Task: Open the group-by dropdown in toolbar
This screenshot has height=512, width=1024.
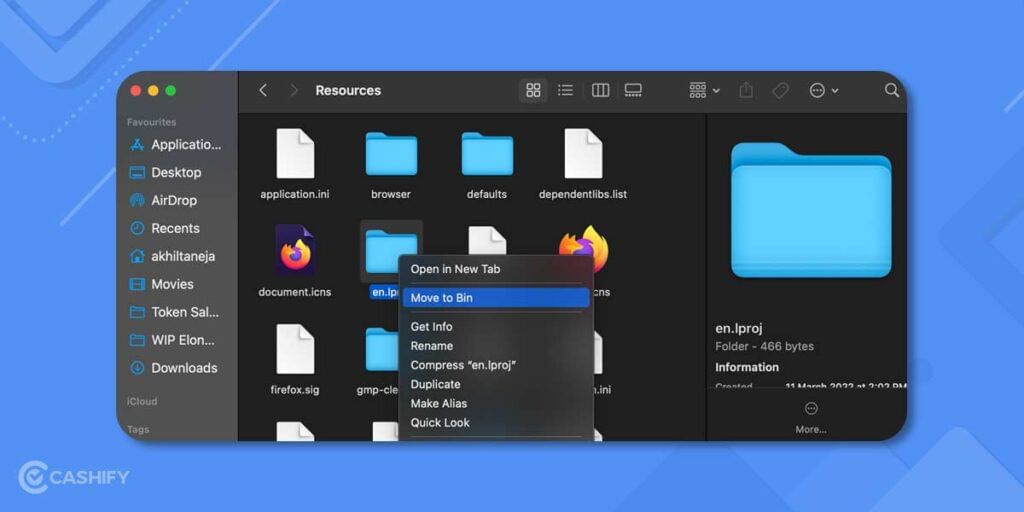Action: 704,91
